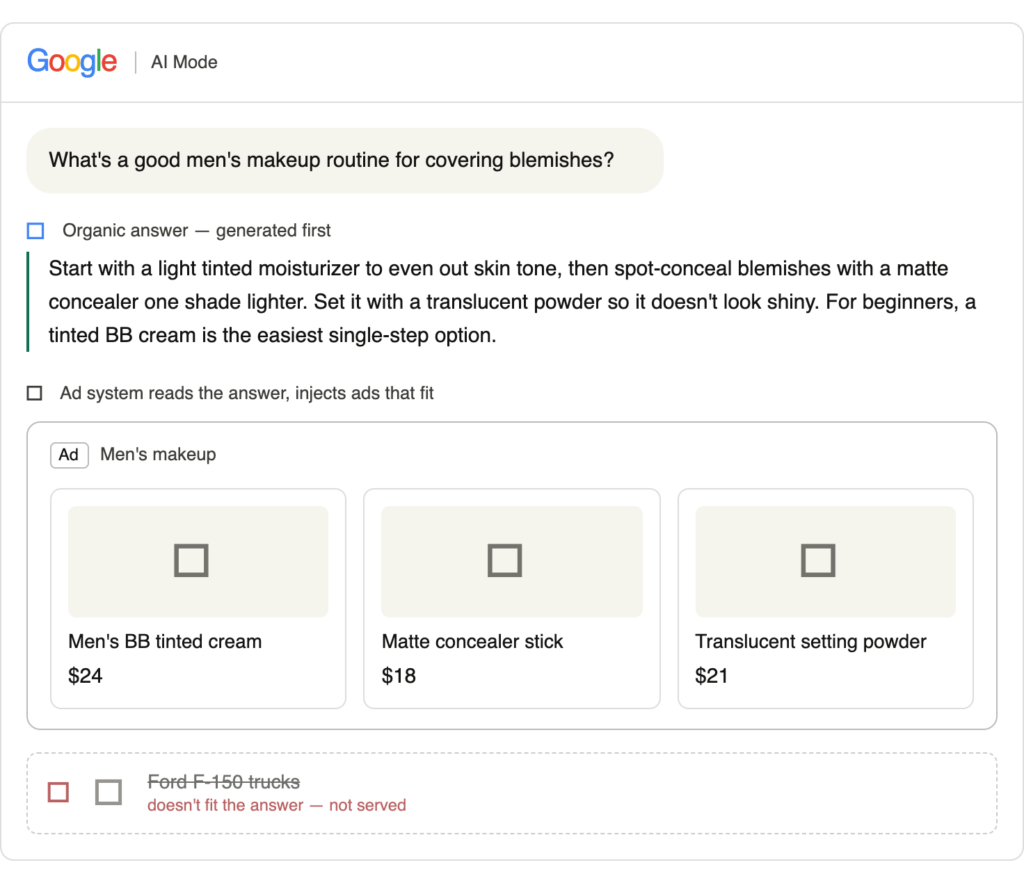1024x883 pixels.
Task: Click the struck-through Ford F-150 trucks text
Action: point(223,782)
